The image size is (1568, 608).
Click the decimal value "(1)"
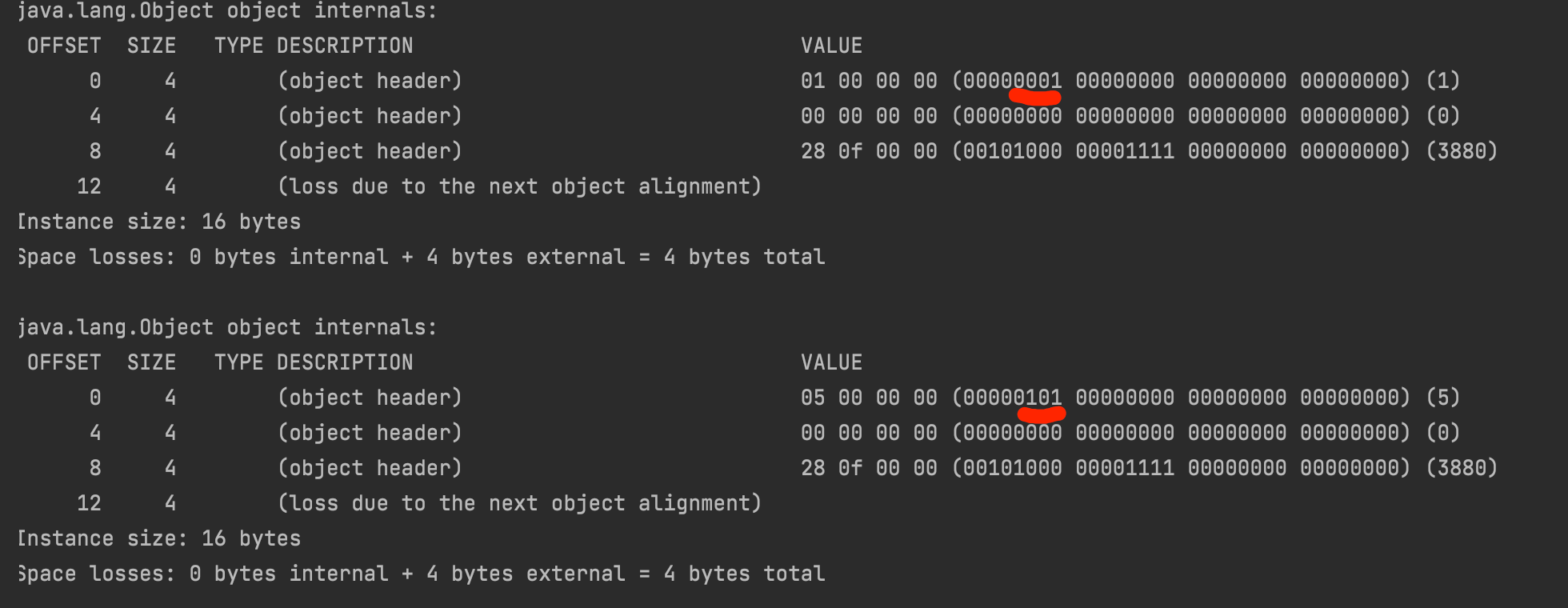[1442, 81]
